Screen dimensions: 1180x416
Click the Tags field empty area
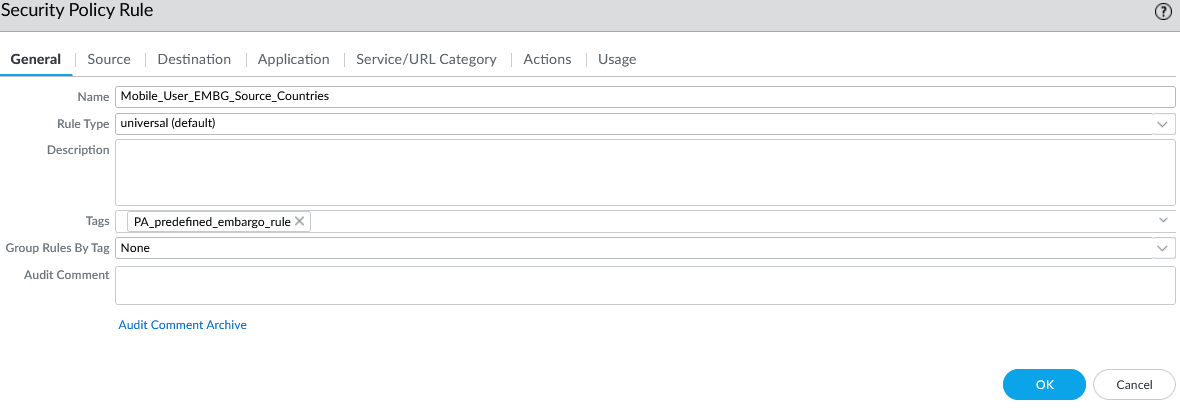700,221
